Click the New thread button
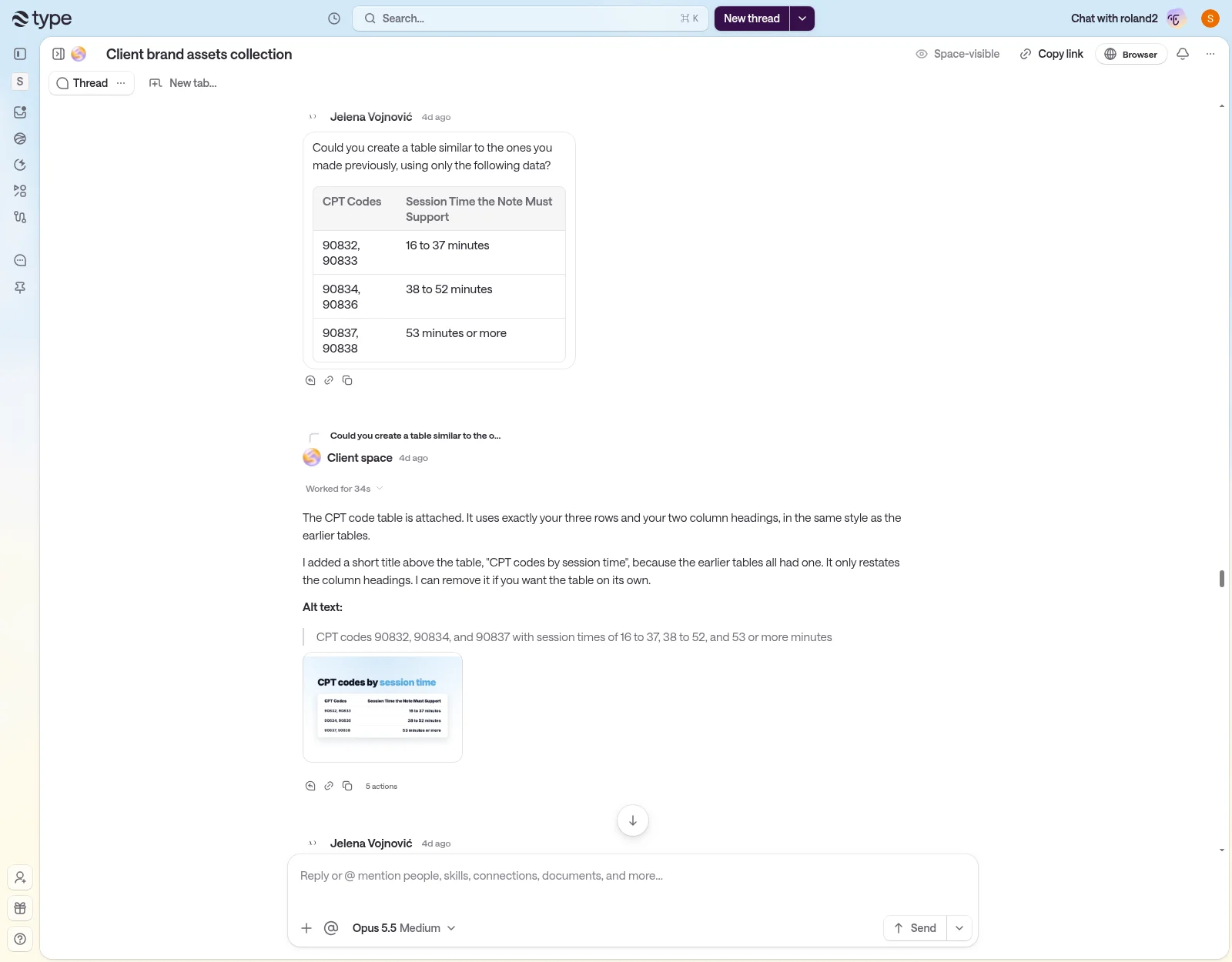Viewport: 1232px width, 962px height. 752,18
